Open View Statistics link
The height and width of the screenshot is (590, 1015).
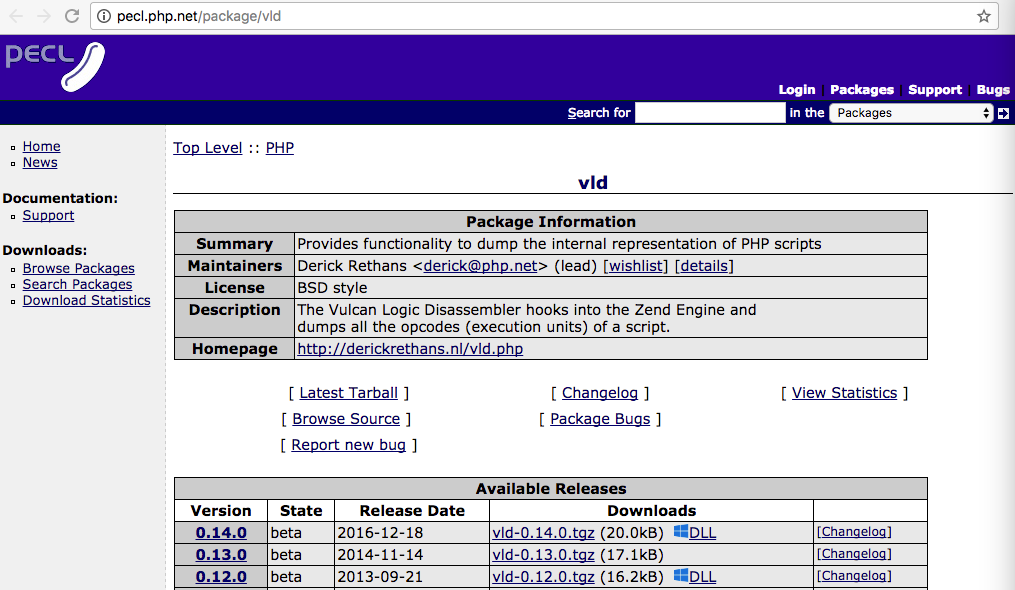click(845, 393)
